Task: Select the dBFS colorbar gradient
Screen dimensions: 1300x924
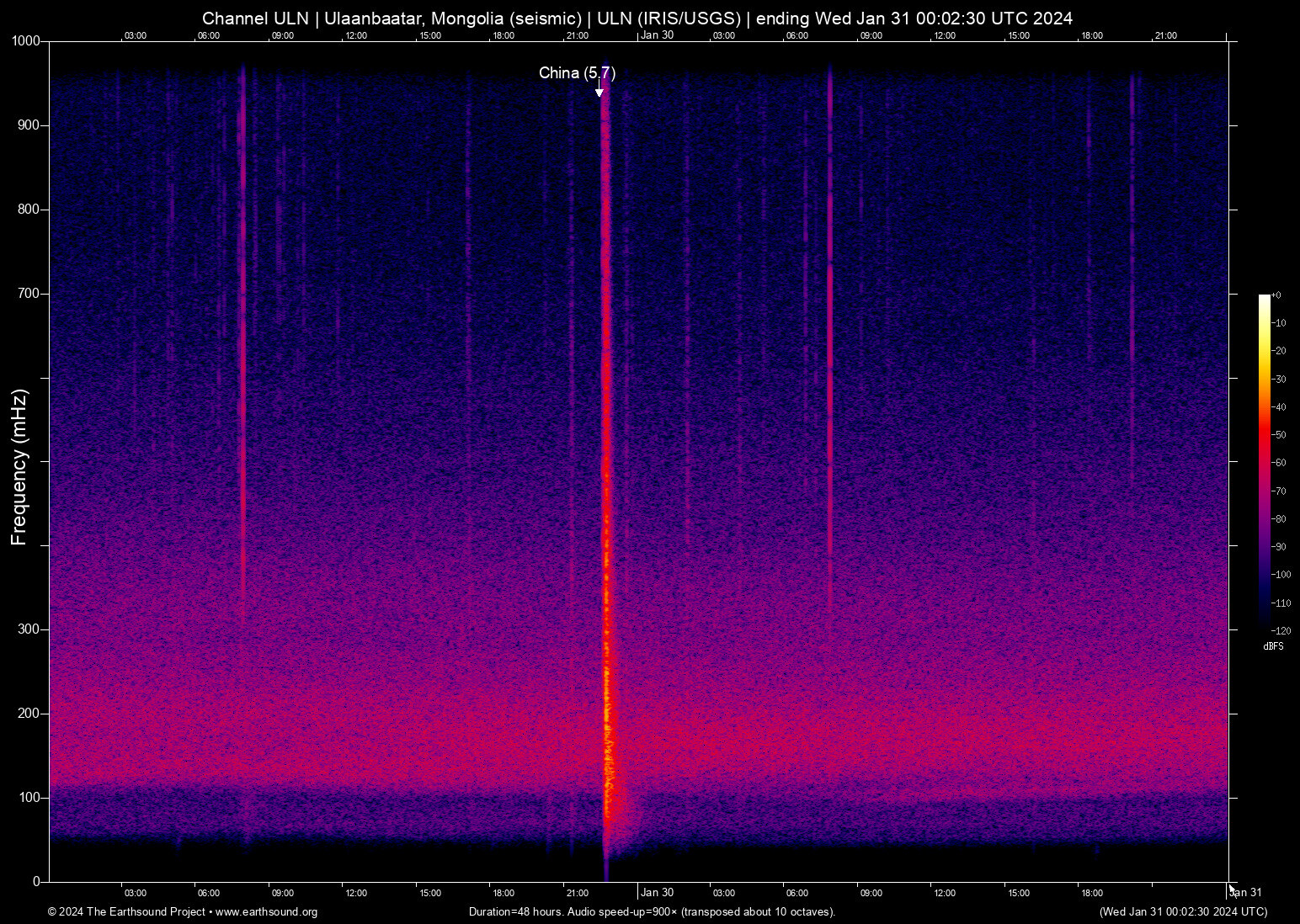Action: (x=1265, y=463)
